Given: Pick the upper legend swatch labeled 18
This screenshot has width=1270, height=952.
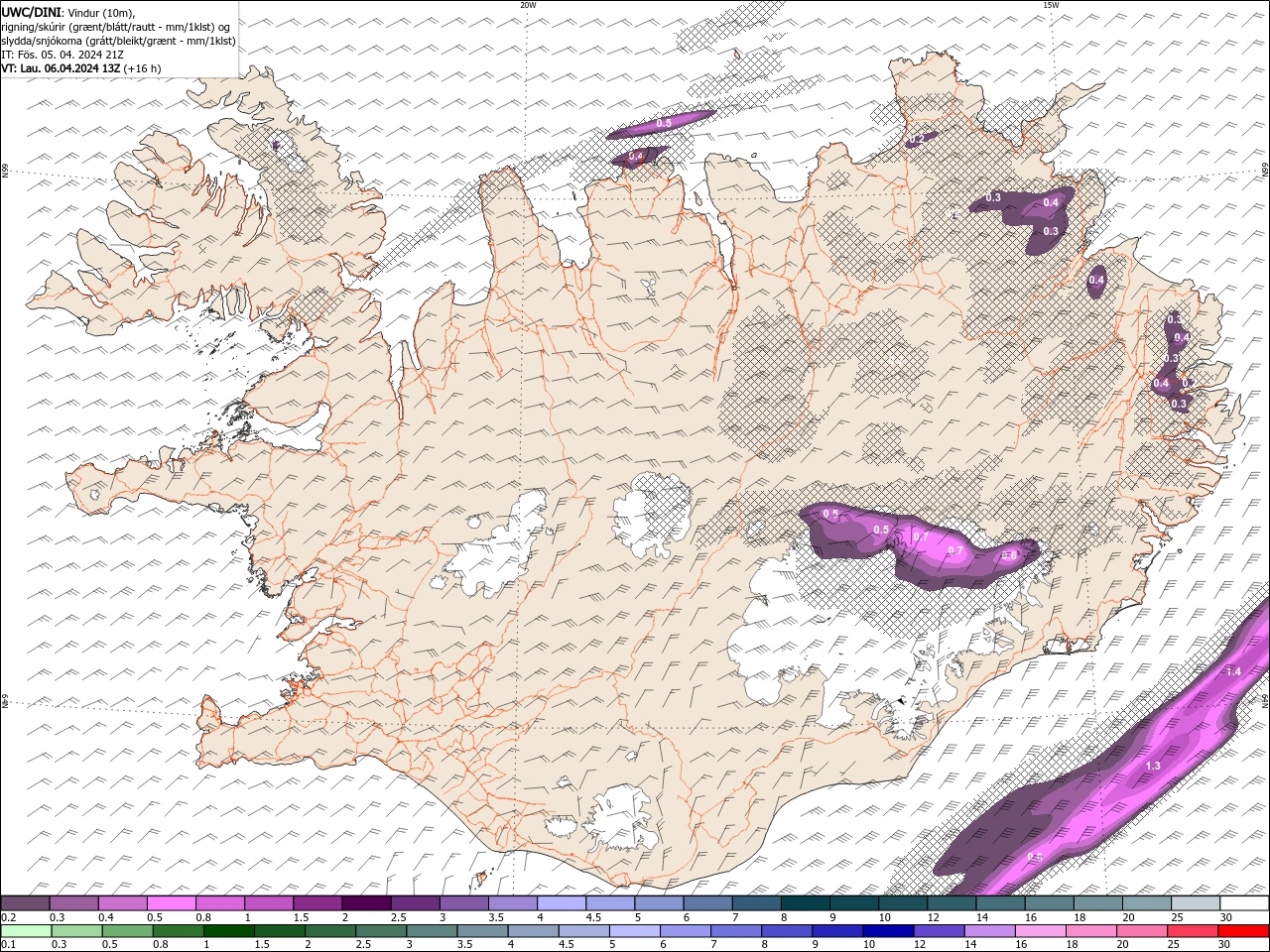Looking at the screenshot, I should [x=1098, y=903].
